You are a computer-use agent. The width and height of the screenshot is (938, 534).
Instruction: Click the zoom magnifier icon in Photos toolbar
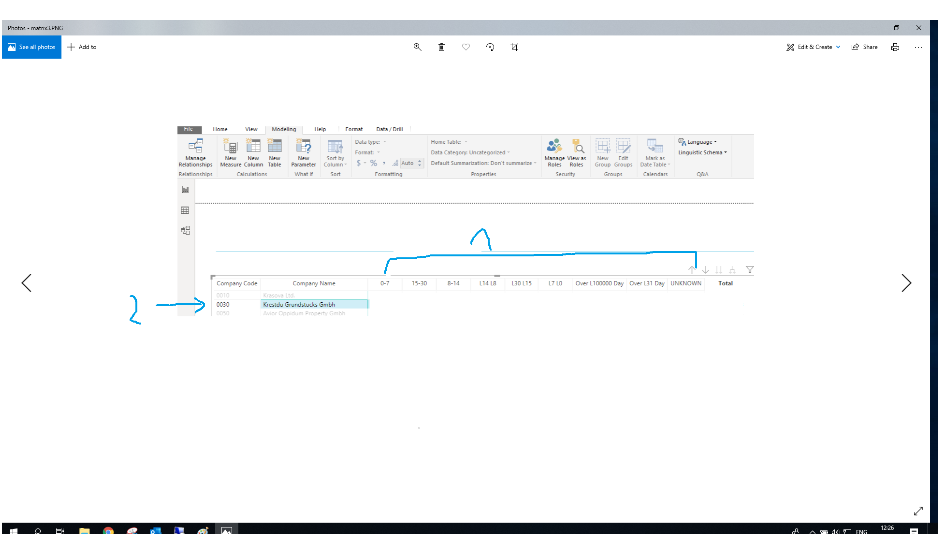click(x=418, y=47)
